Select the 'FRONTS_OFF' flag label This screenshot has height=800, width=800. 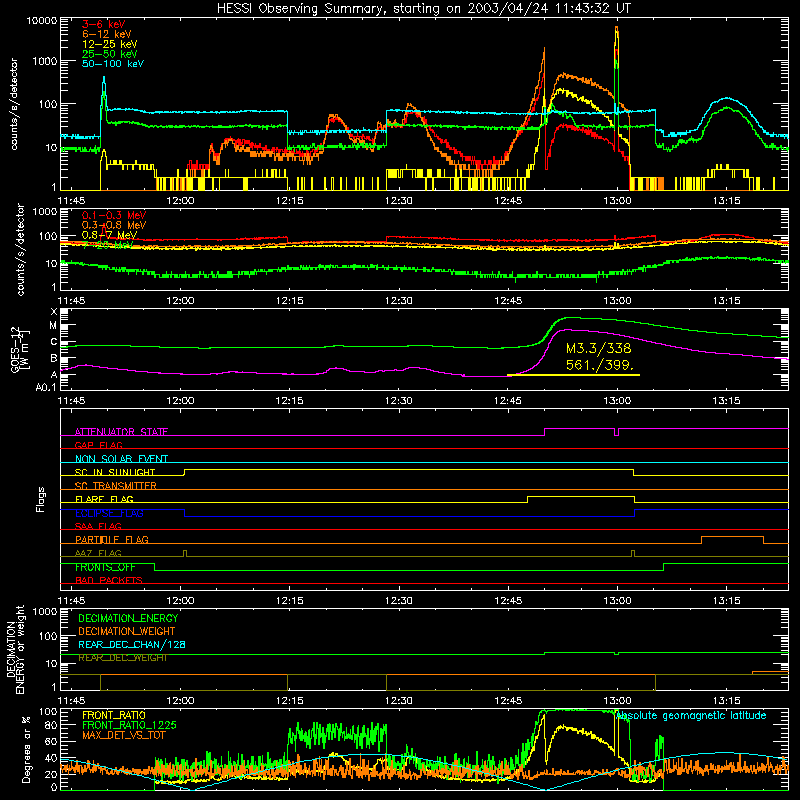point(105,567)
